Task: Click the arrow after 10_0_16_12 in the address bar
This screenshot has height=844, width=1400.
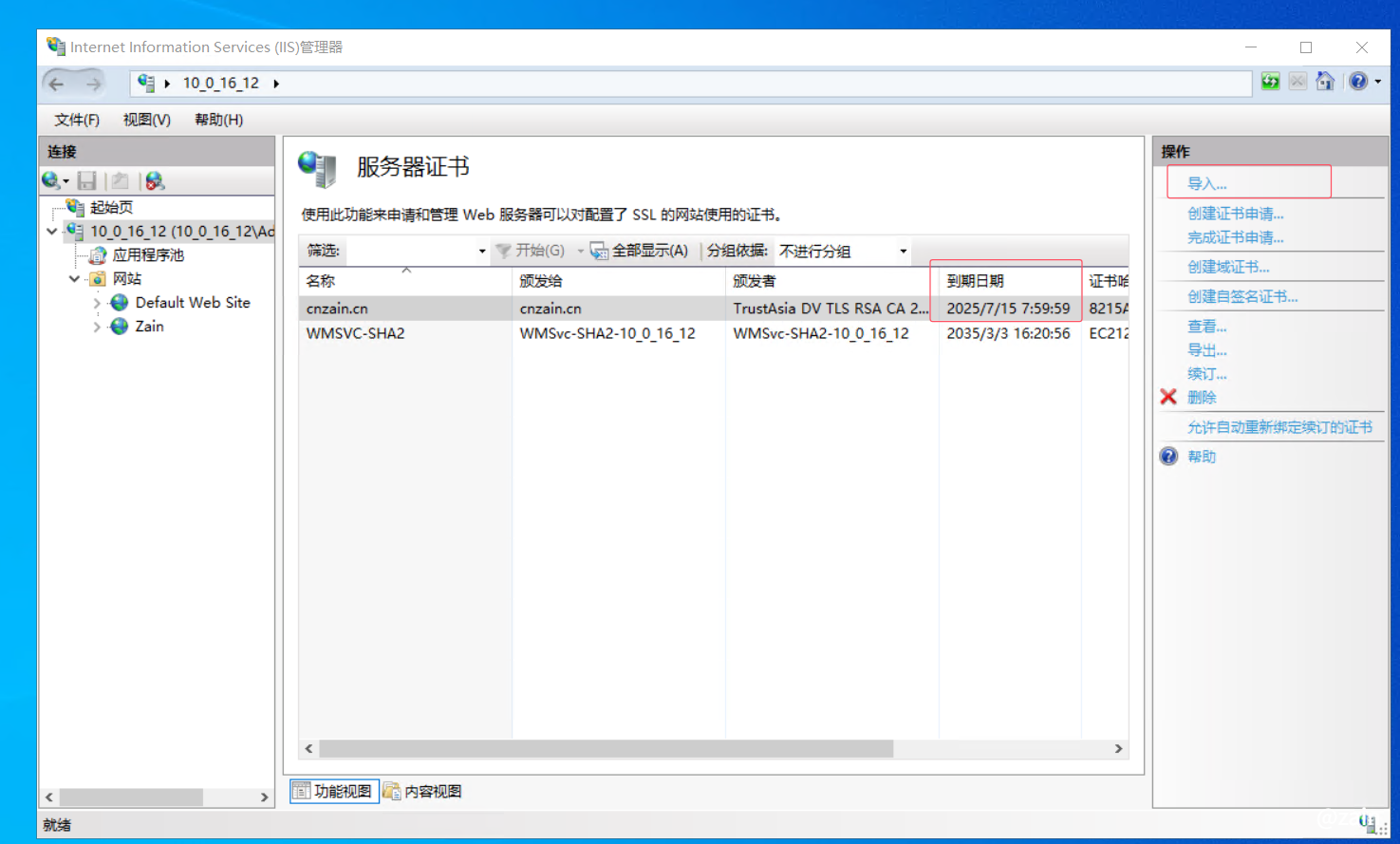Action: point(276,84)
